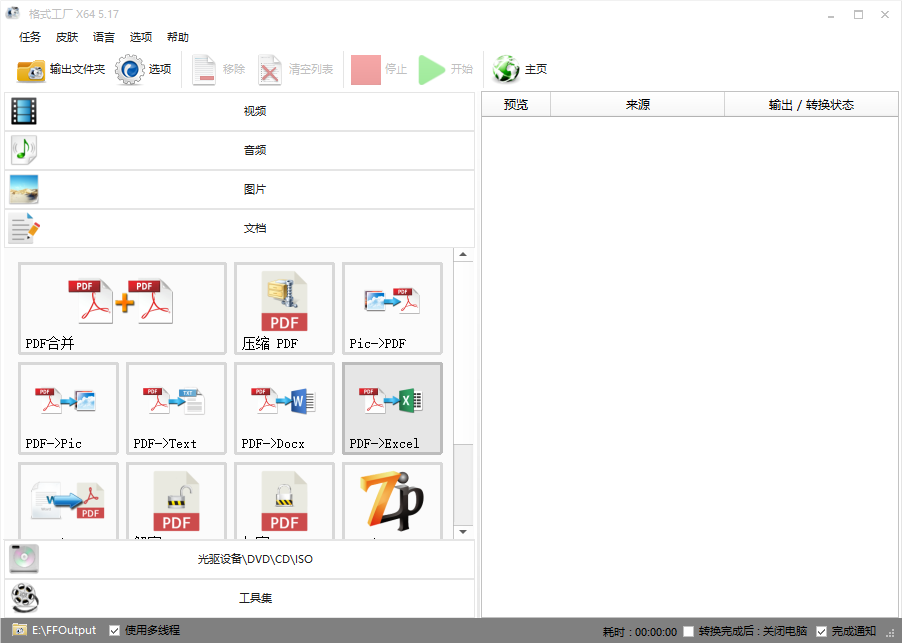Open the PDF->Excel converter tool

(391, 408)
